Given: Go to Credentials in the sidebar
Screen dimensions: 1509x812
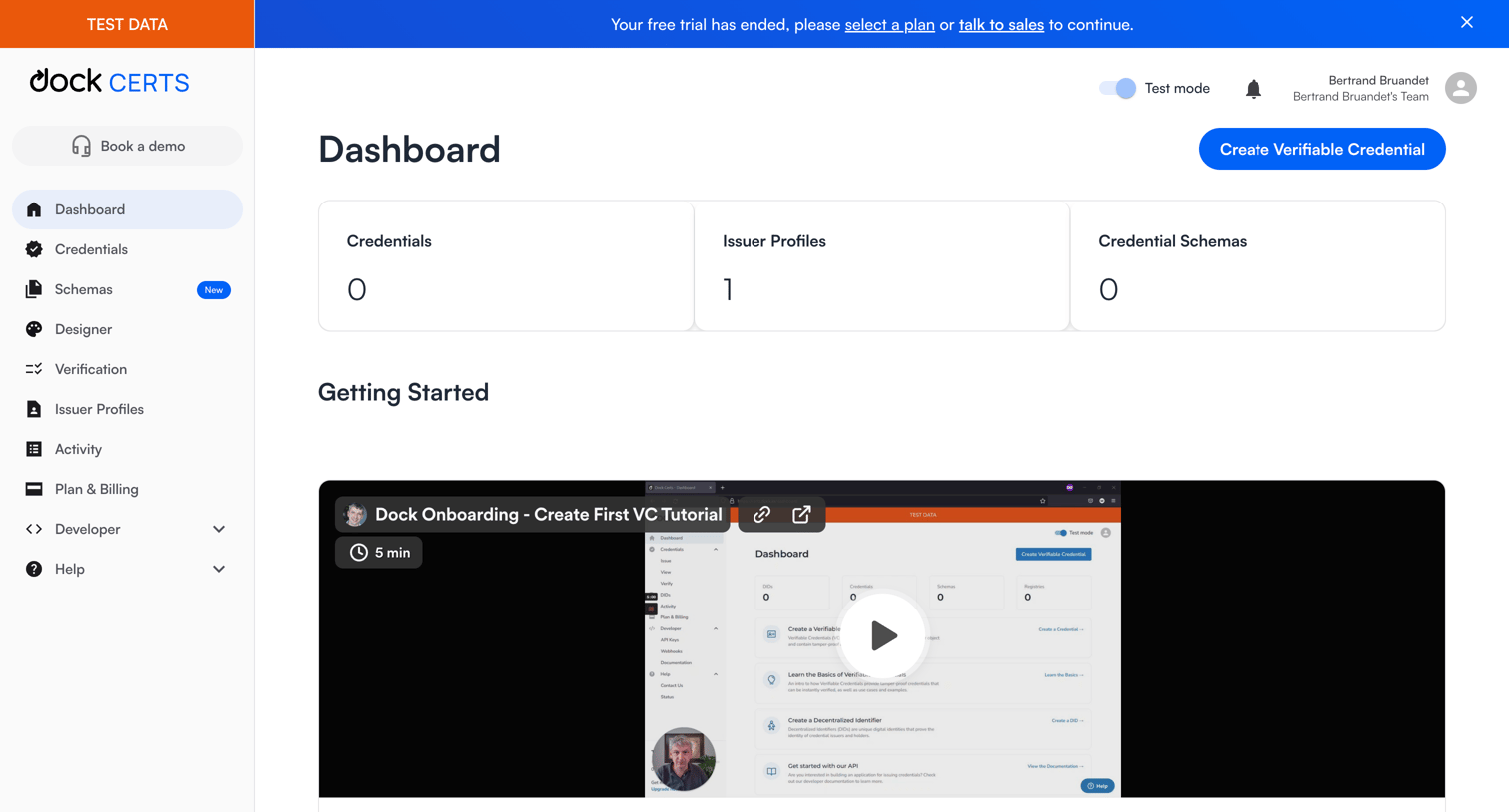Looking at the screenshot, I should pos(127,249).
